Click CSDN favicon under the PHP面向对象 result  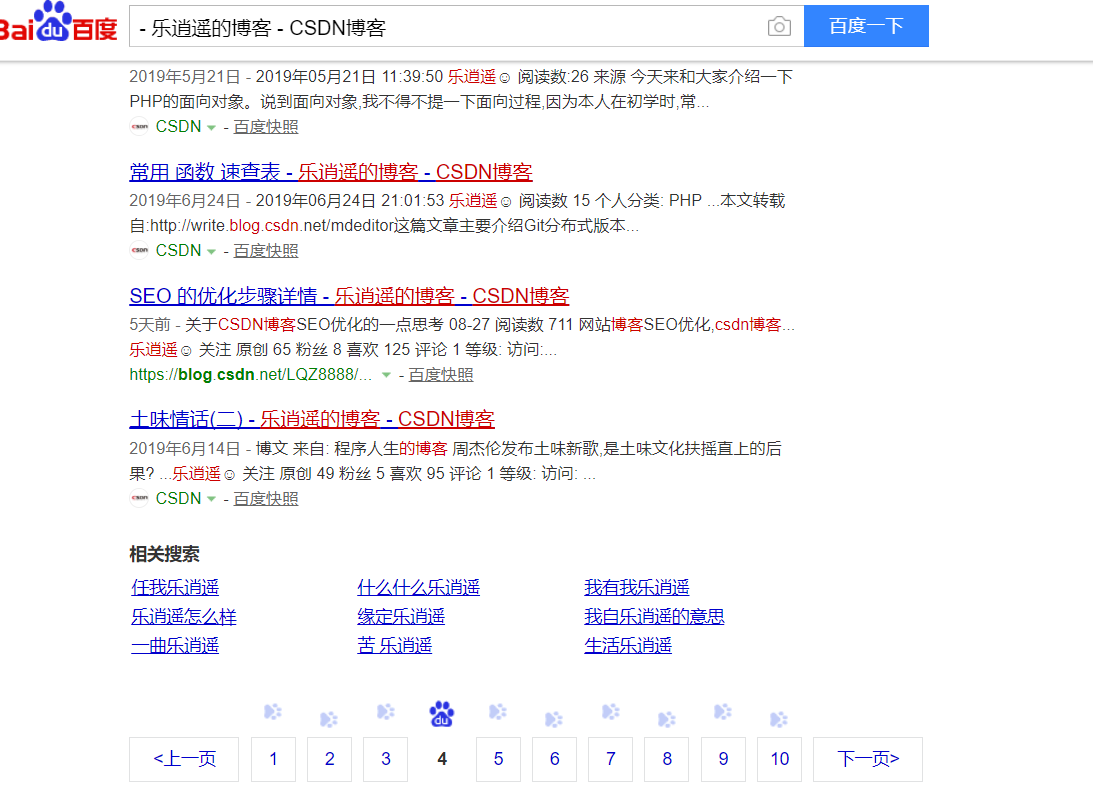coord(139,126)
